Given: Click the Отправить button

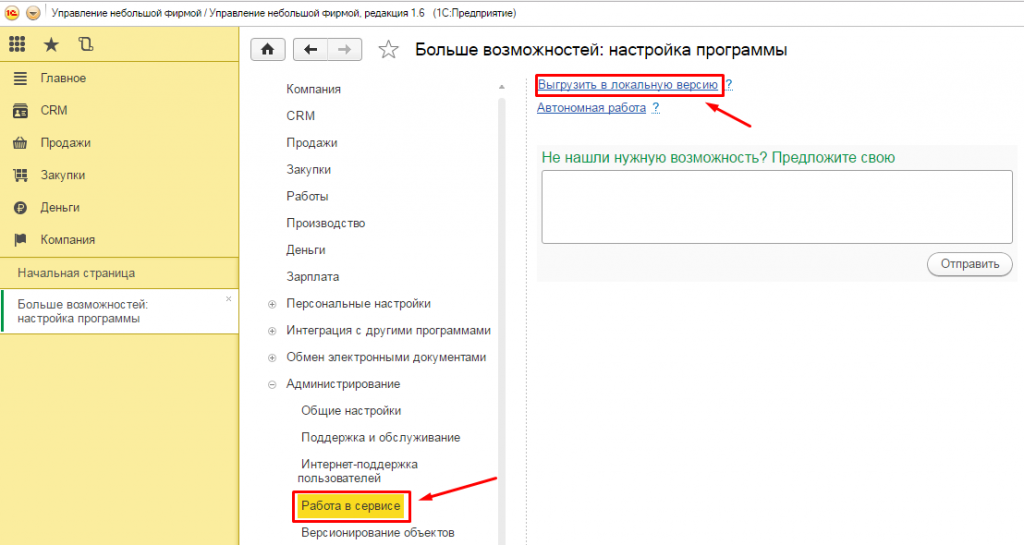Looking at the screenshot, I should pos(970,264).
